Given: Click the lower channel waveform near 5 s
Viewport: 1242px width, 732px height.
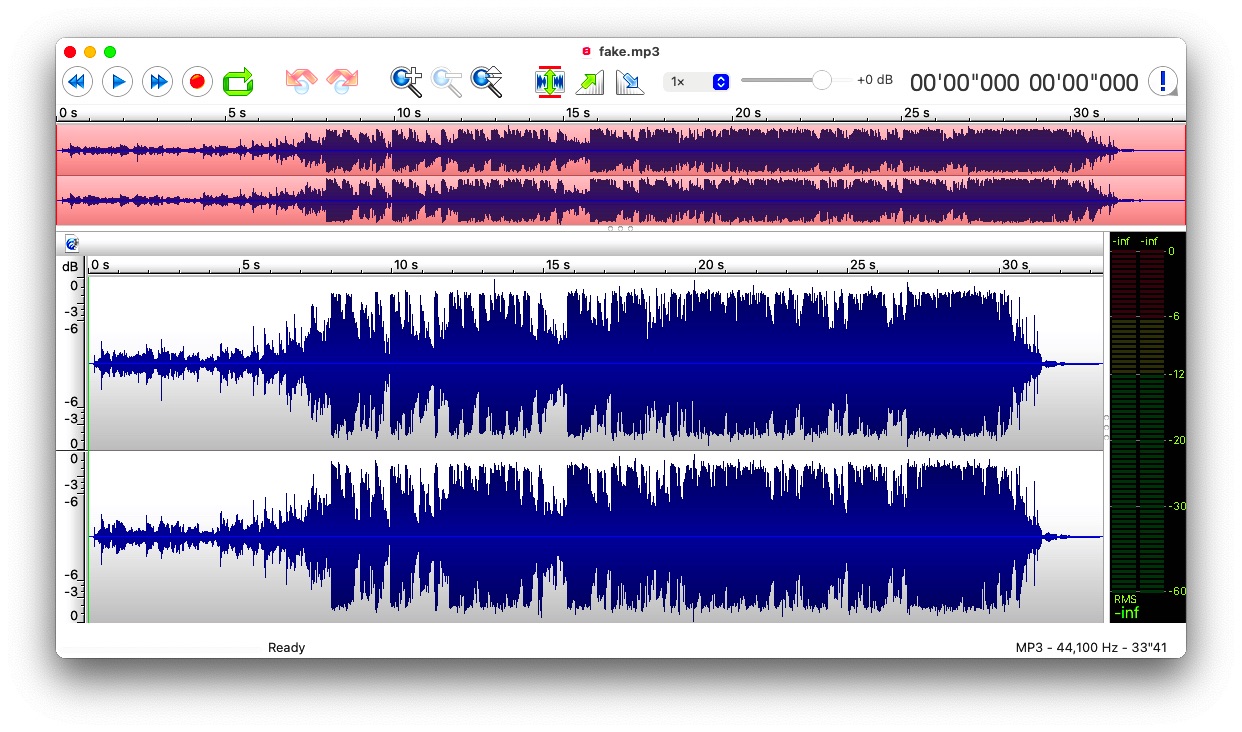Looking at the screenshot, I should pos(242,537).
